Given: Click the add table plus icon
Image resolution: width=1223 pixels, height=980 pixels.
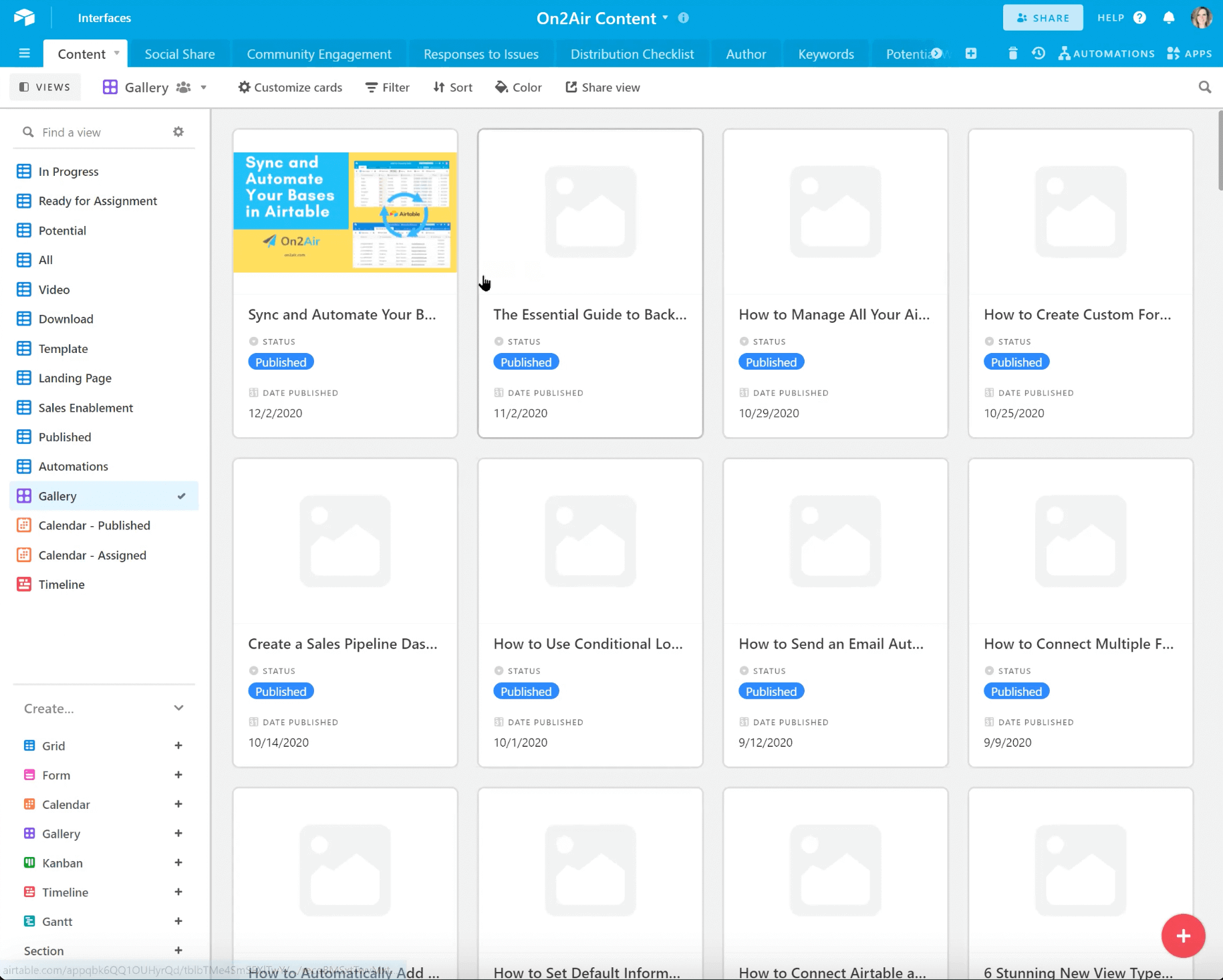Looking at the screenshot, I should click(971, 53).
